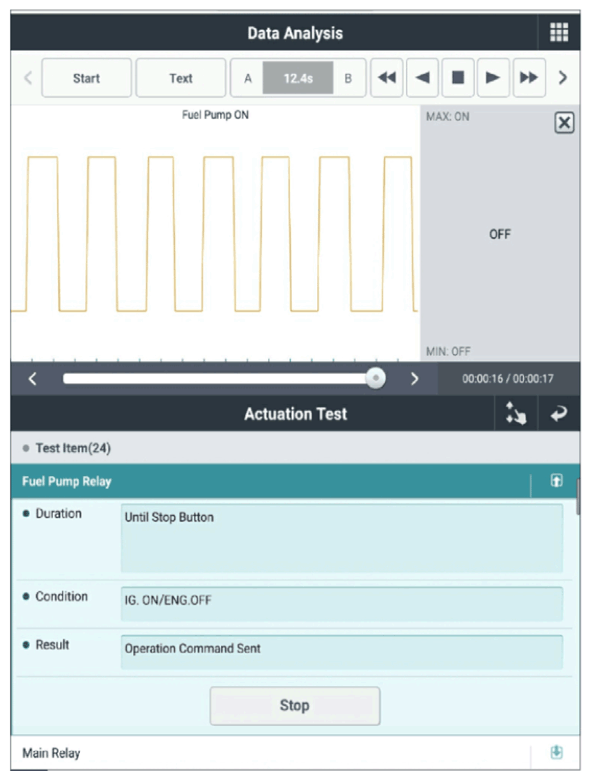Click the timeline slider handle
This screenshot has height=780, width=591.
pyautogui.click(x=376, y=378)
